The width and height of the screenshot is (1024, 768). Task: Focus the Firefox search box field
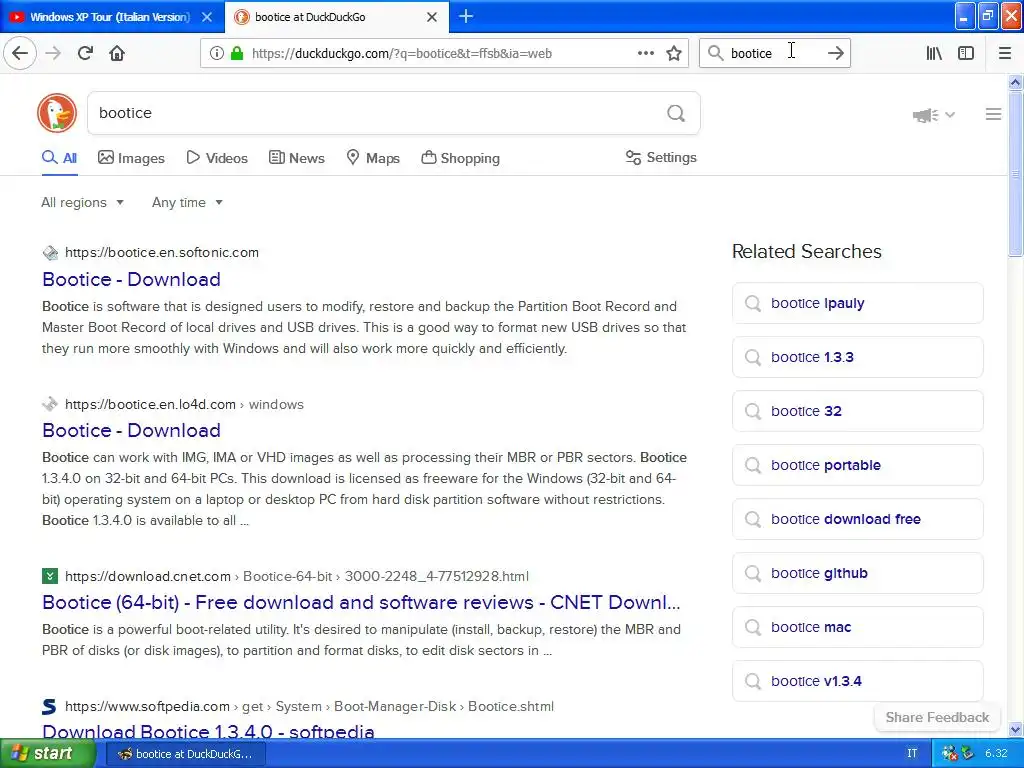point(773,53)
